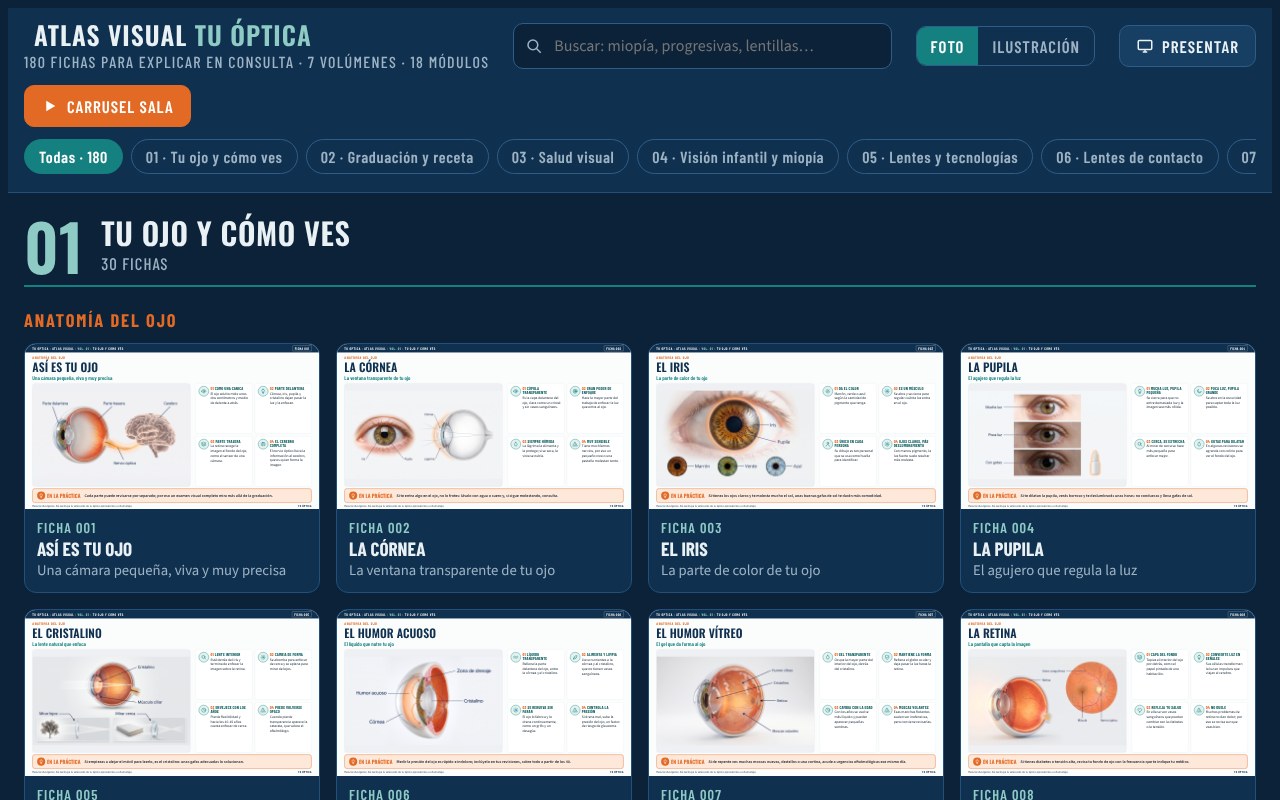Click the 'TU OJO Y CÓMO VES' section heading

pos(226,234)
